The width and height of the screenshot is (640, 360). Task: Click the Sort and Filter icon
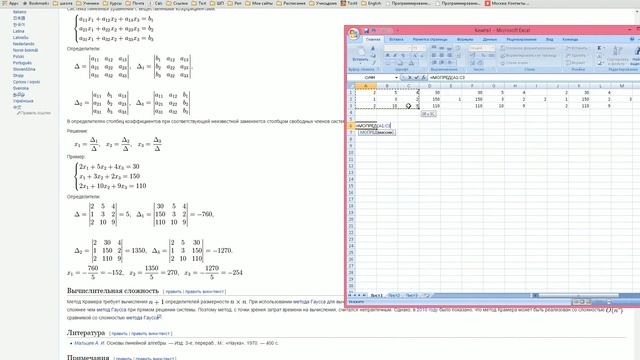click(618, 56)
